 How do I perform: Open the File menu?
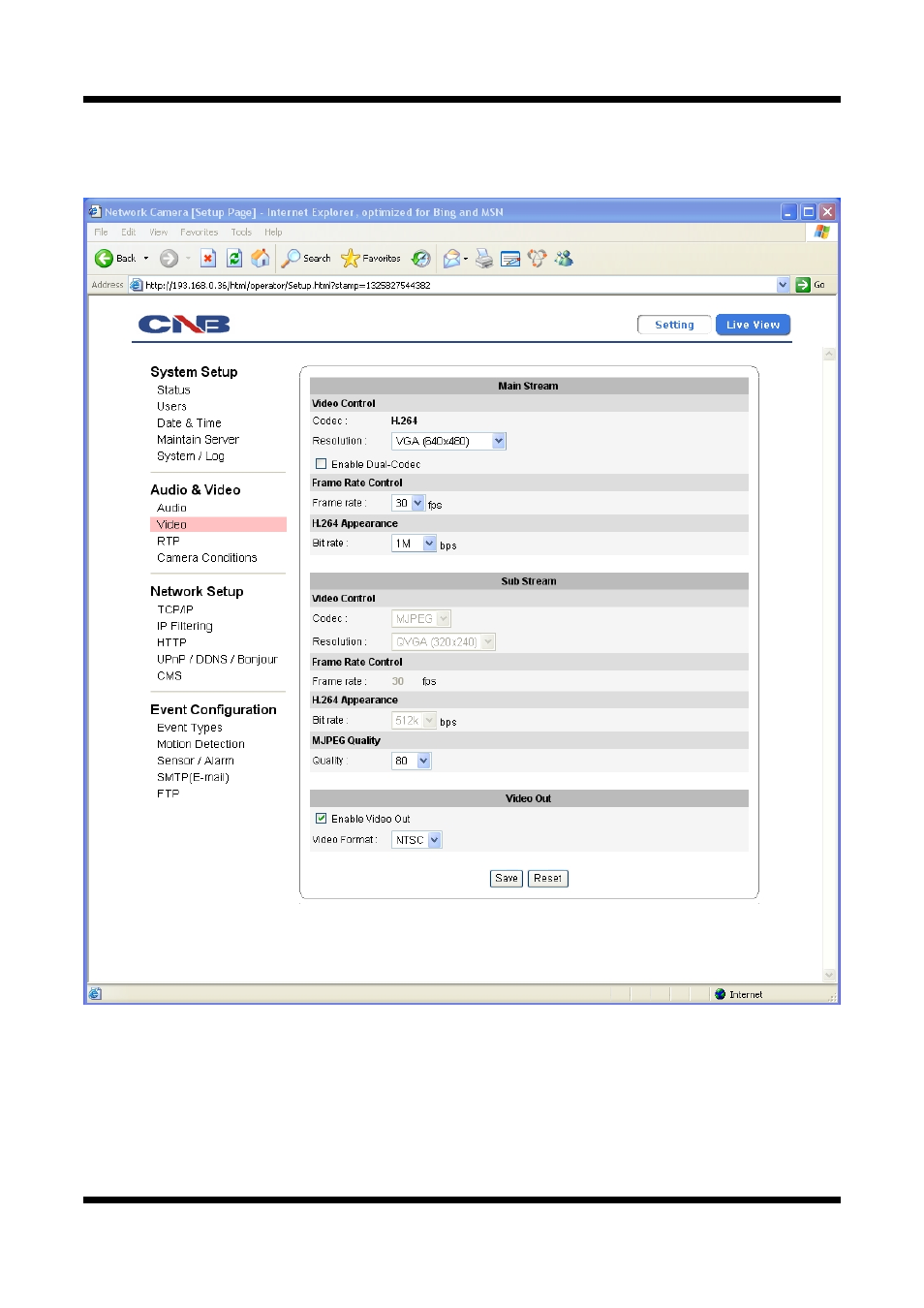click(x=101, y=233)
